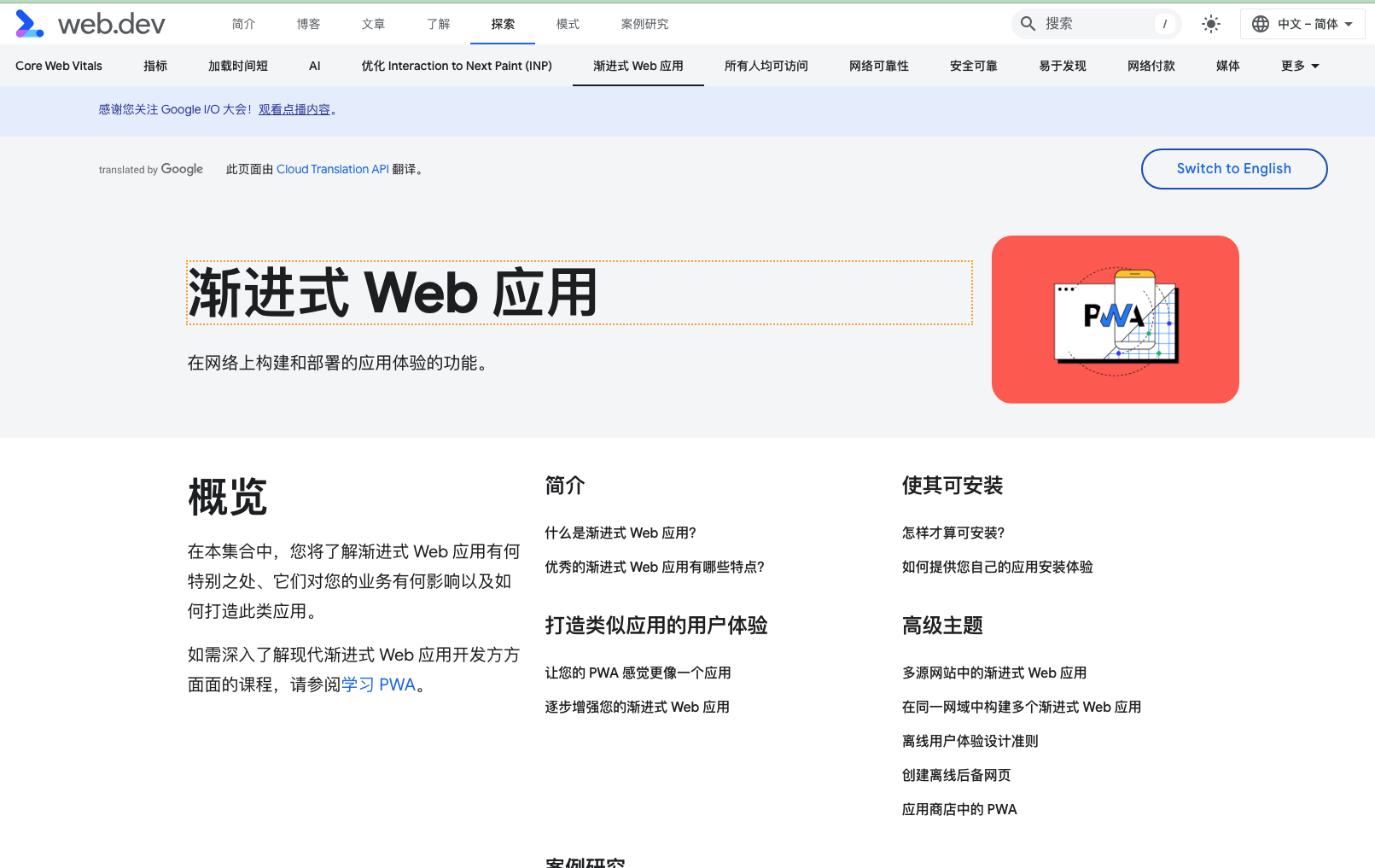Open 让您的 PWA 感觉更像一个应用 article
Viewport: 1375px width, 868px height.
(638, 673)
